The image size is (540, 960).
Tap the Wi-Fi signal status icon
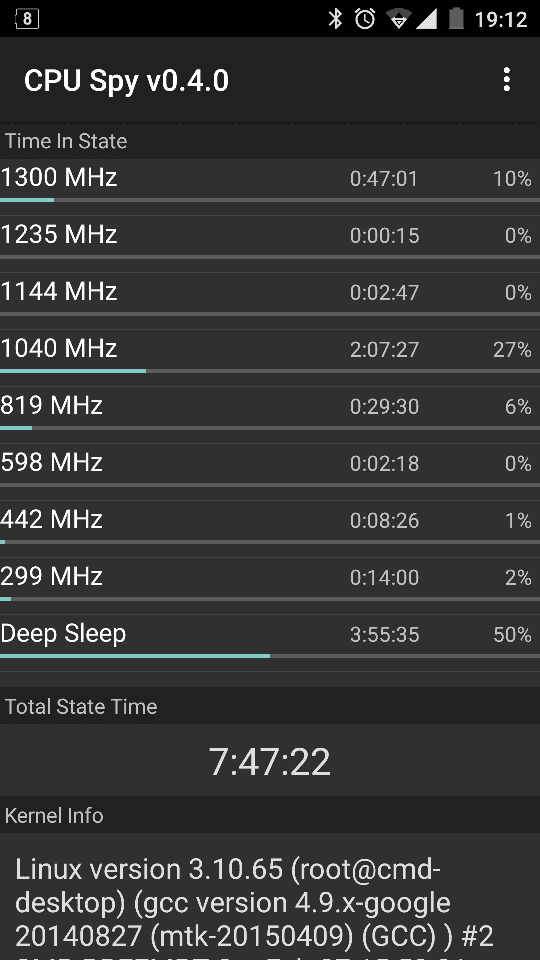coord(398,19)
